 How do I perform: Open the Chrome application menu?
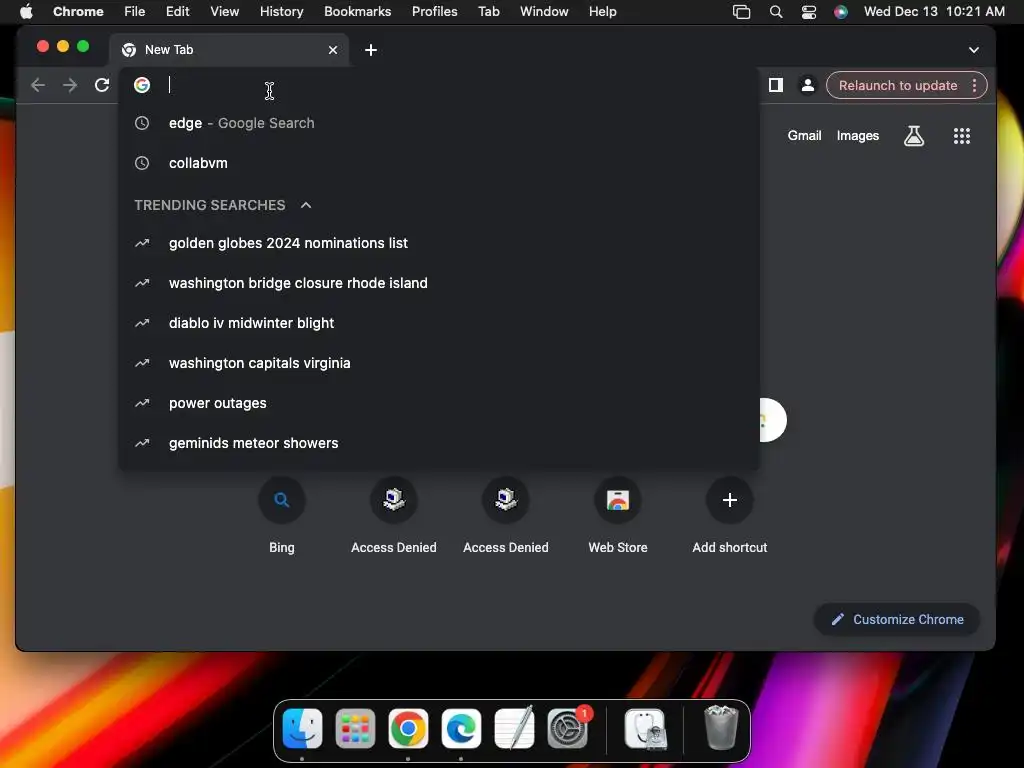[x=78, y=11]
